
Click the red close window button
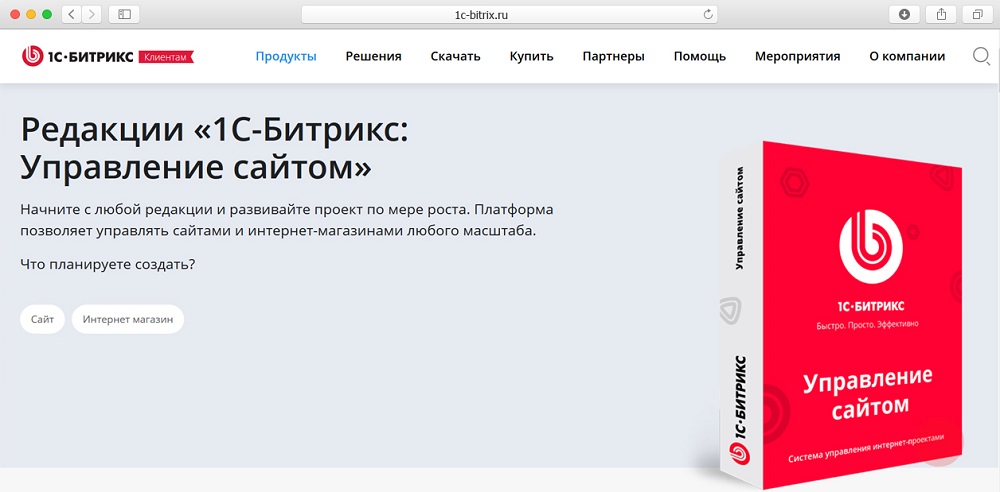click(15, 14)
